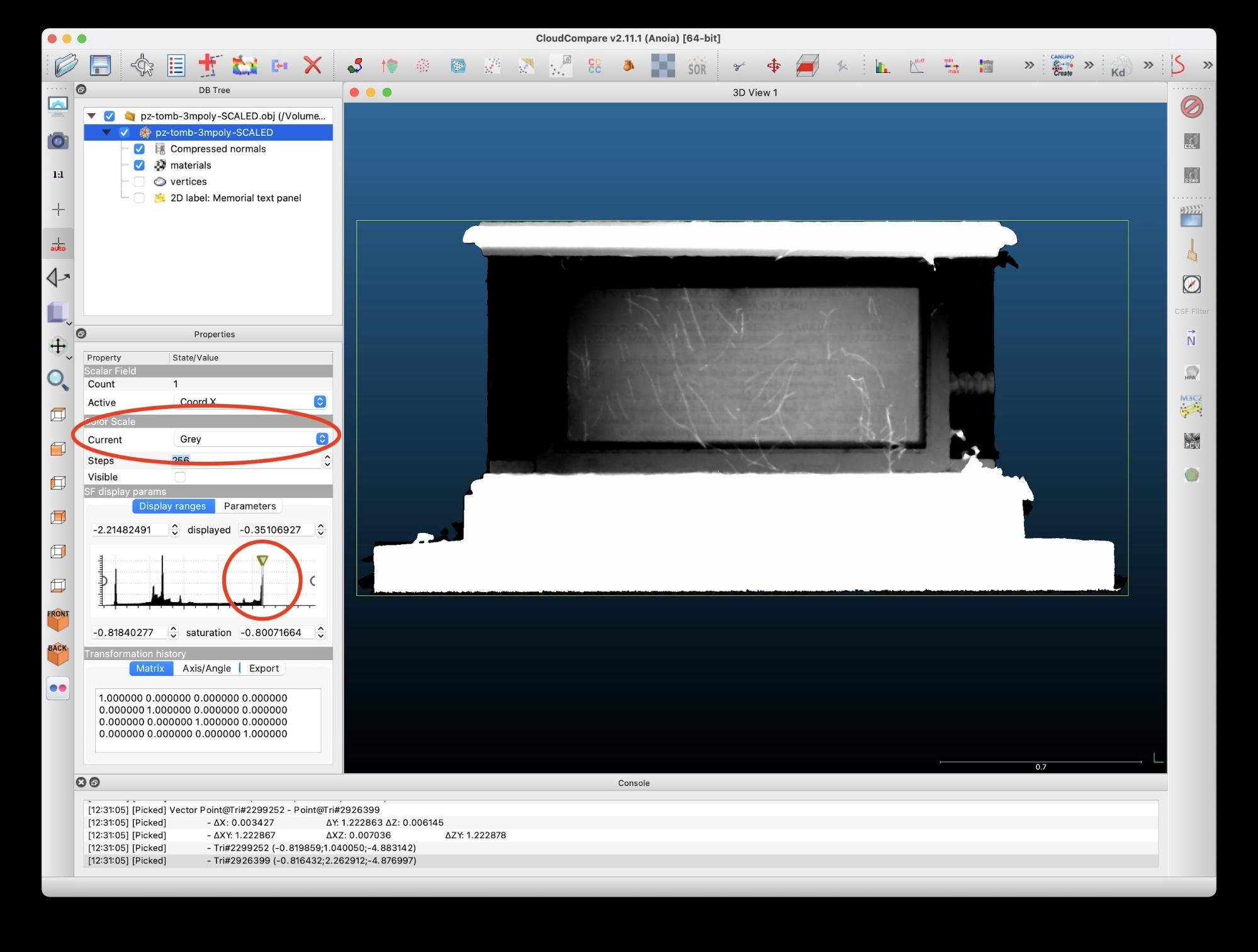Click the histogram icon in the toolbar
Image resolution: width=1258 pixels, height=952 pixels.
(882, 65)
